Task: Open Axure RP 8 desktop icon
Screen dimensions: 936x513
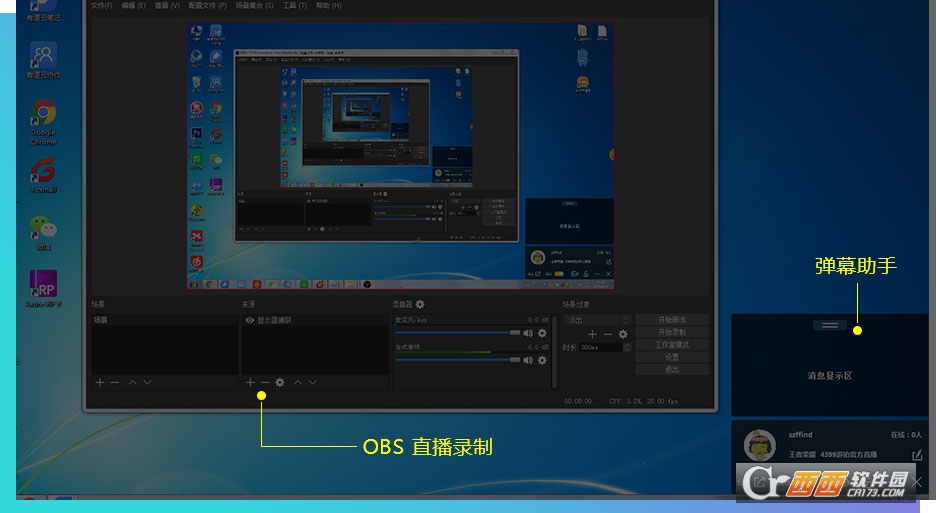Action: click(43, 284)
